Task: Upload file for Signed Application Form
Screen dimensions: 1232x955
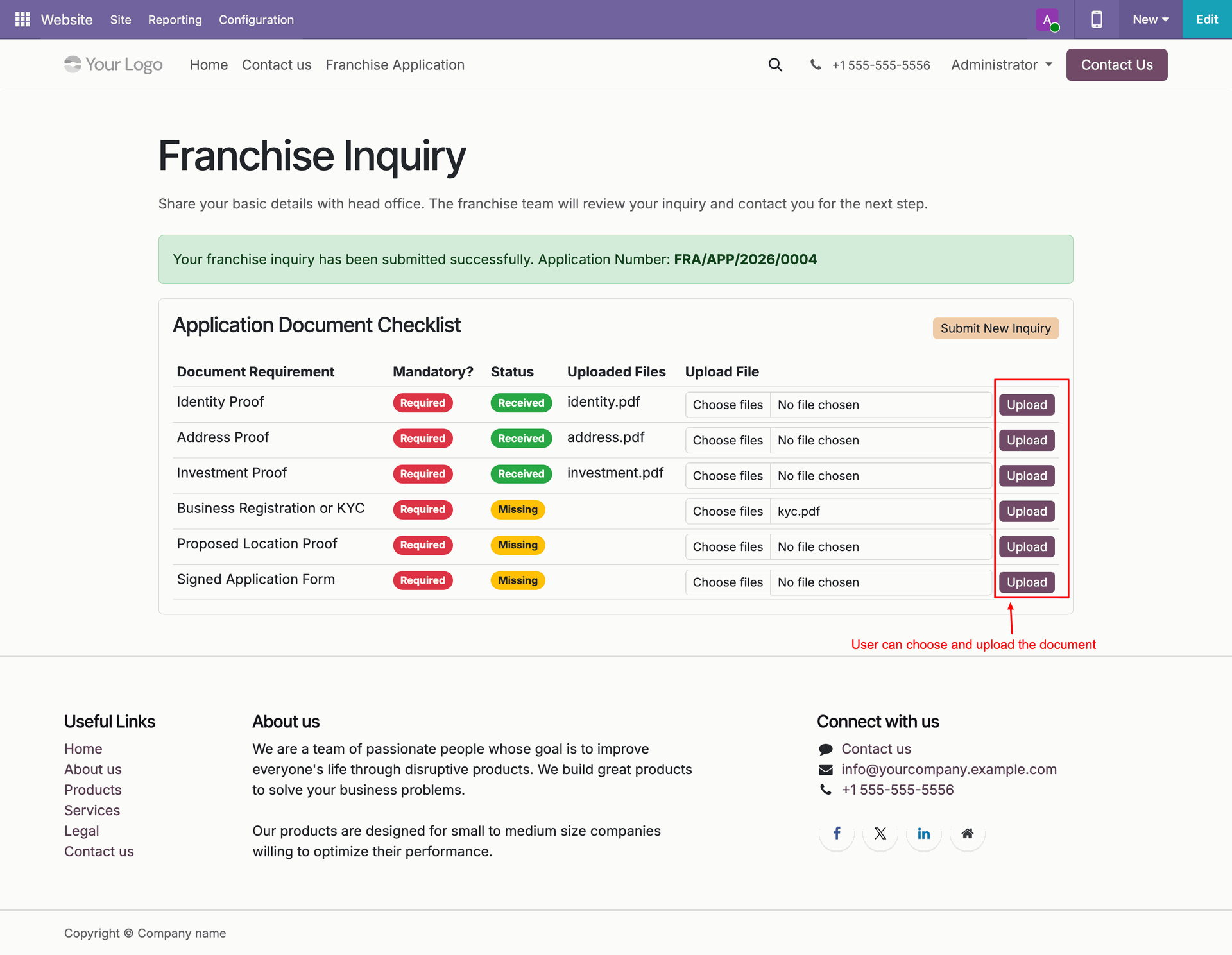Action: [1027, 582]
